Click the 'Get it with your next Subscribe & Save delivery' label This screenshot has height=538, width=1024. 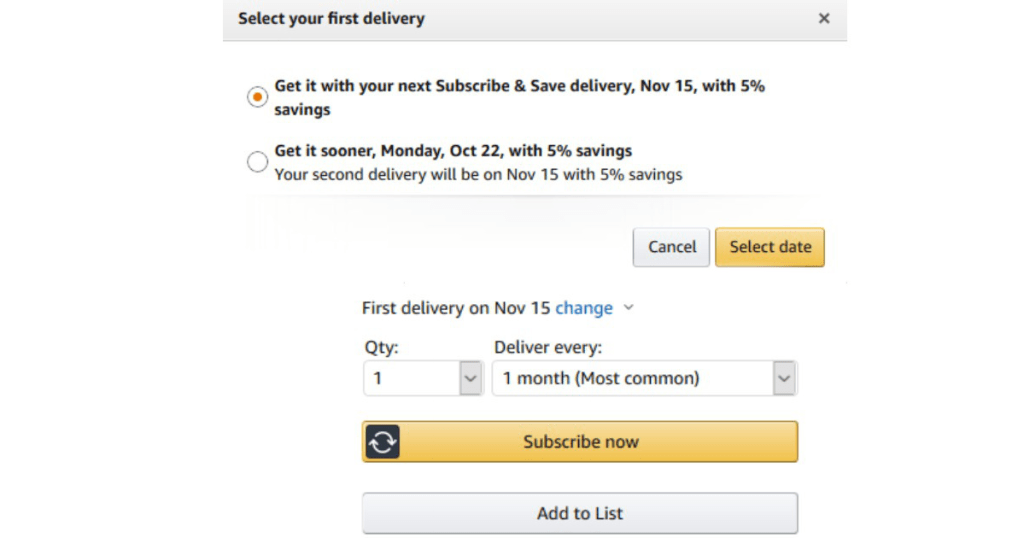[x=519, y=97]
